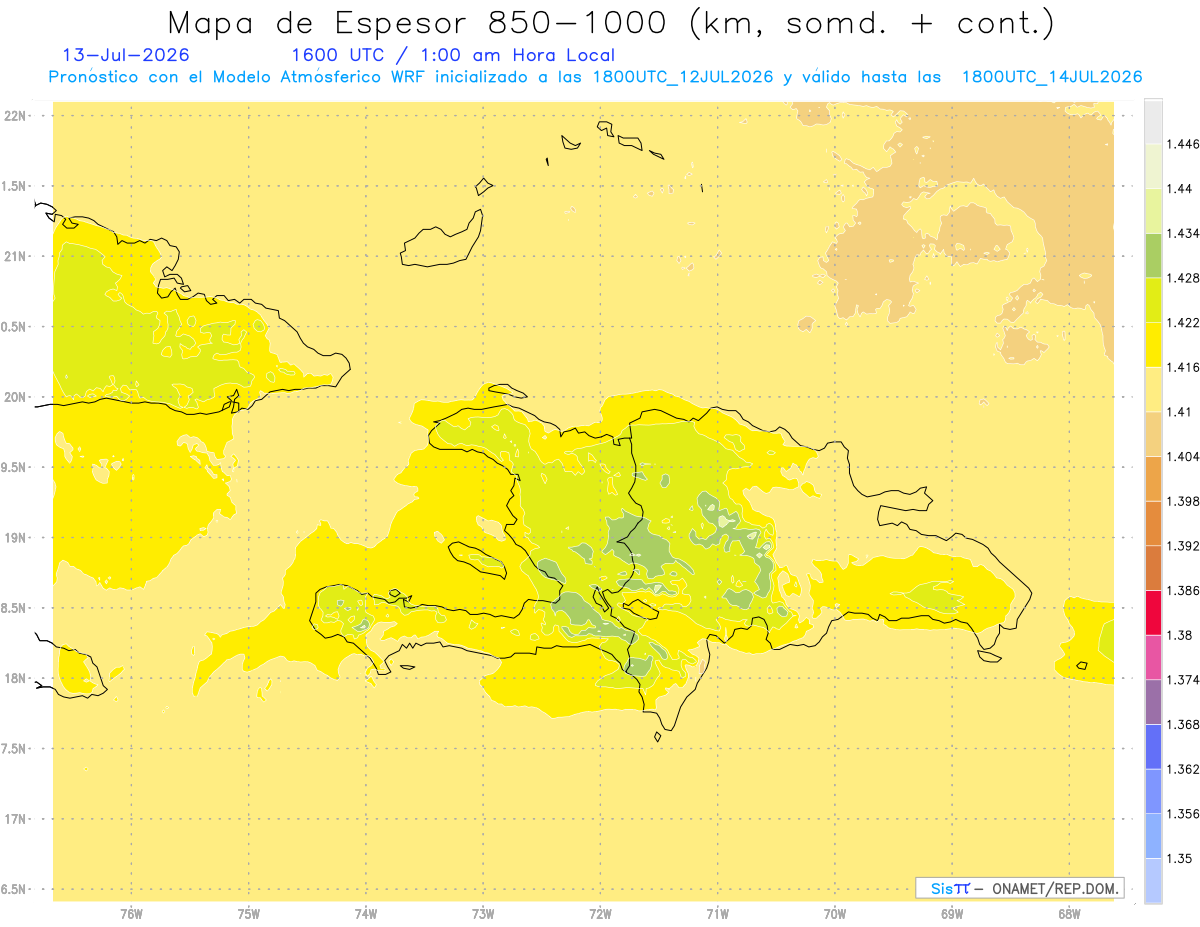Pick the light orange swatch between 1.398 and 1.404

pos(1153,479)
